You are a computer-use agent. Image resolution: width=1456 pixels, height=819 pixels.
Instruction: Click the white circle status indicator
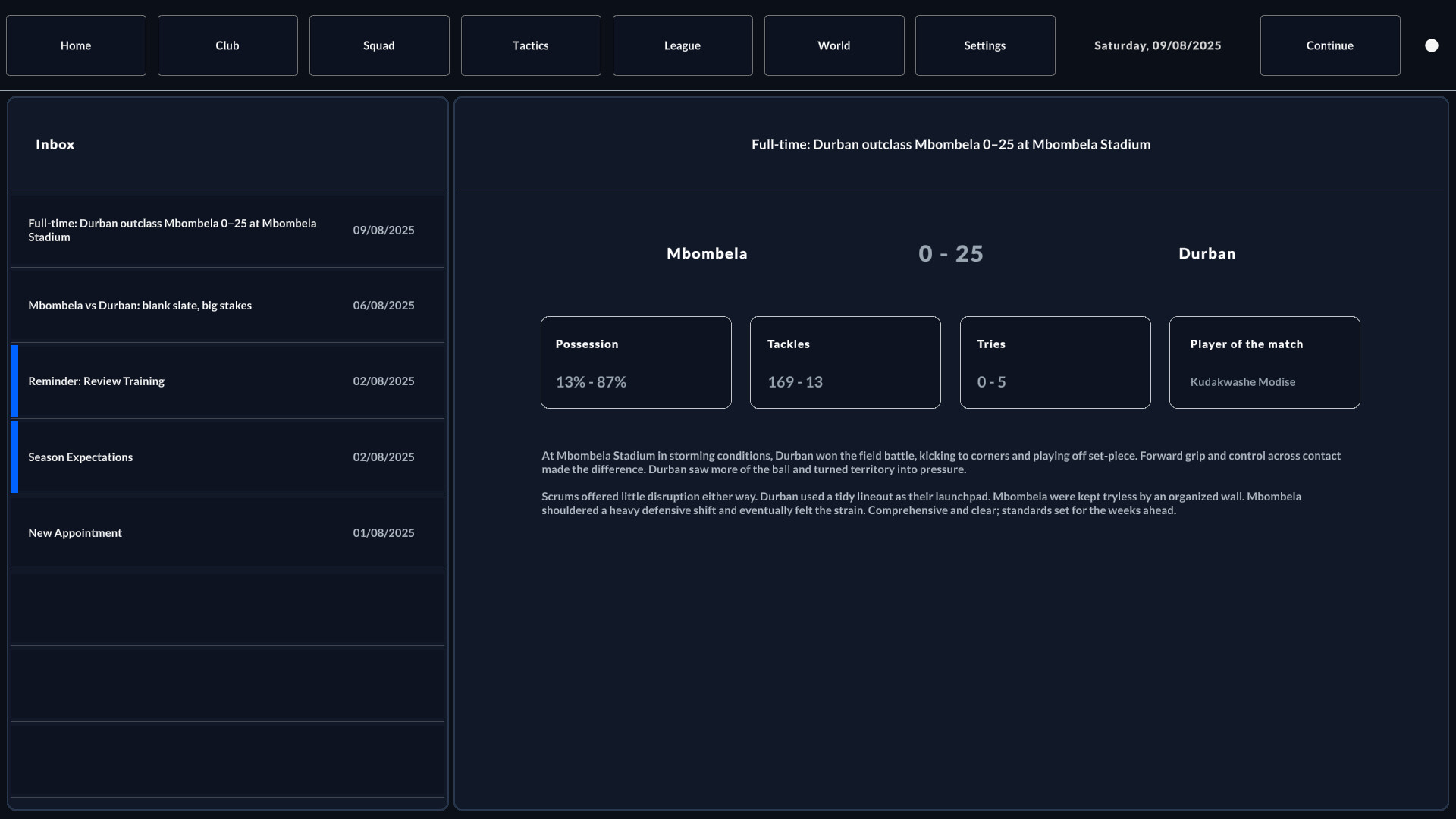click(x=1431, y=45)
